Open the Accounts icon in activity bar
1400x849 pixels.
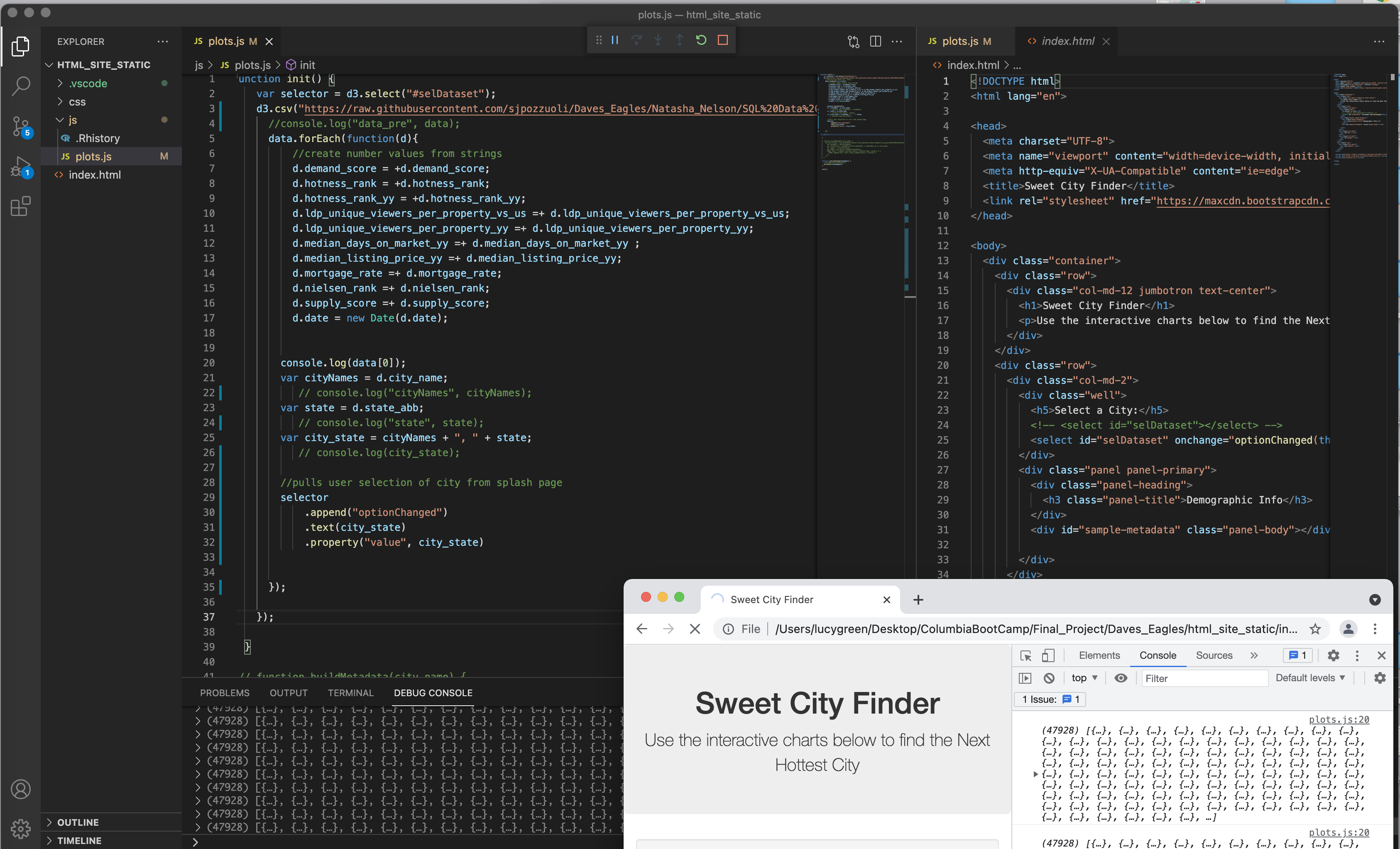20,789
